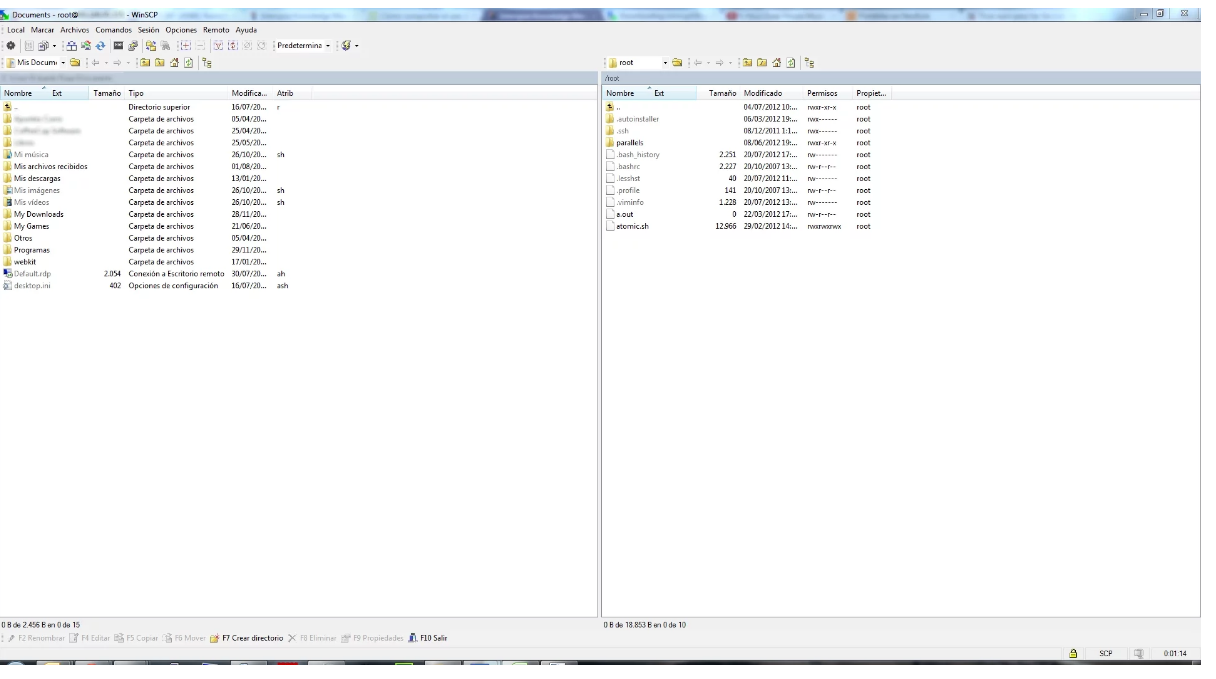1216x679 pixels.
Task: Go to remote root directory icon
Action: (762, 62)
